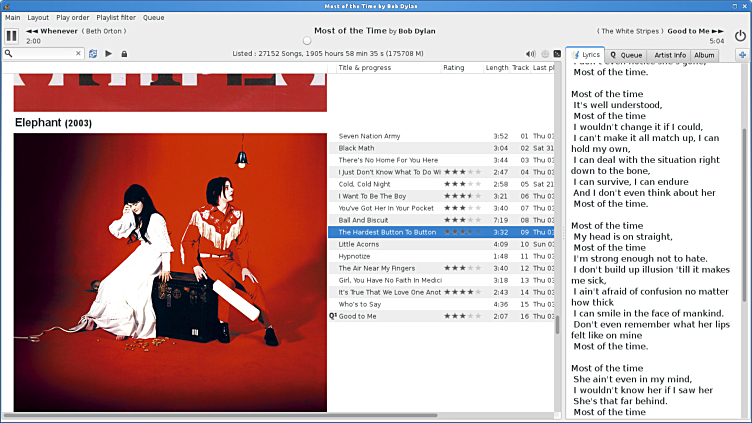Clear the search field with X
The width and height of the screenshot is (752, 423).
coord(80,54)
